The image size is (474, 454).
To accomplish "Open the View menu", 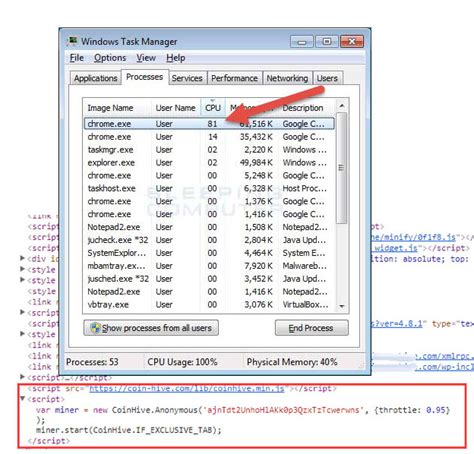I will tap(146, 58).
